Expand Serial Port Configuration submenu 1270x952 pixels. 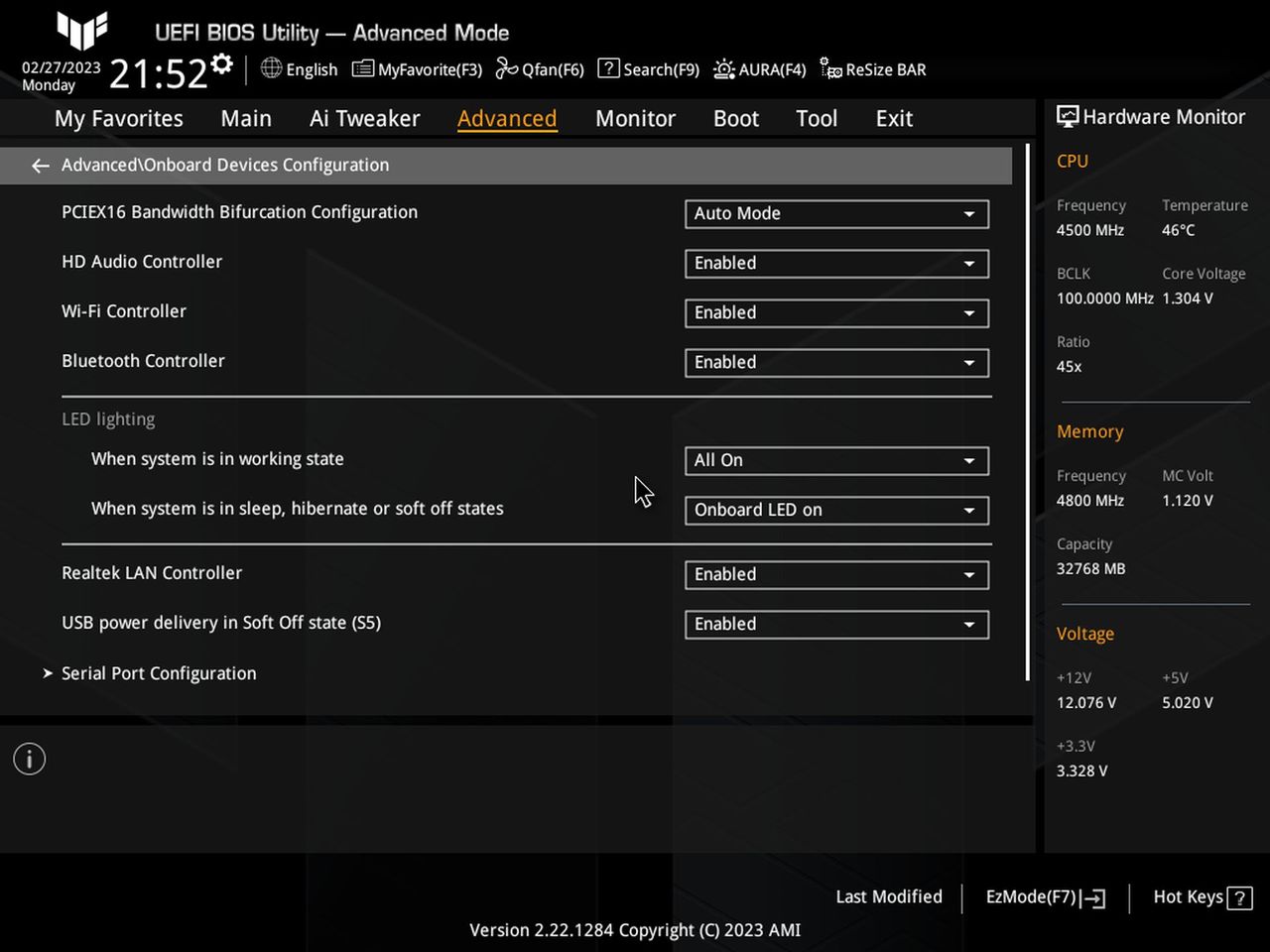(159, 673)
